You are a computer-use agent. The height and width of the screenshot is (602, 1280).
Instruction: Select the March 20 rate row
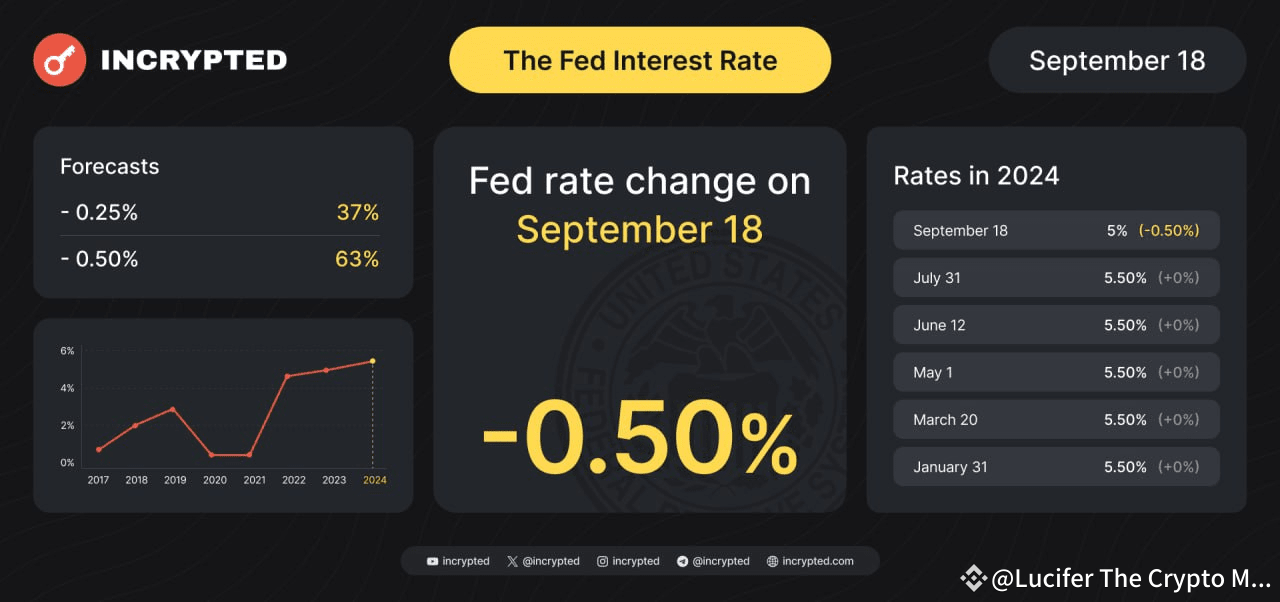[x=1056, y=420]
